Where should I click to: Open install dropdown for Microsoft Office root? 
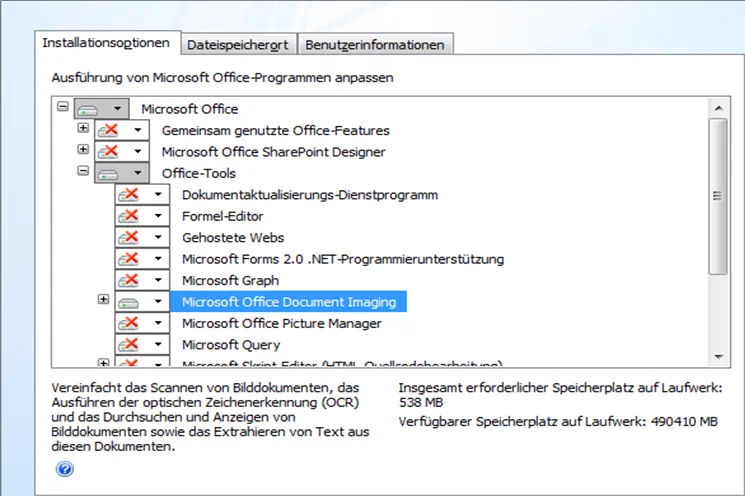click(117, 108)
